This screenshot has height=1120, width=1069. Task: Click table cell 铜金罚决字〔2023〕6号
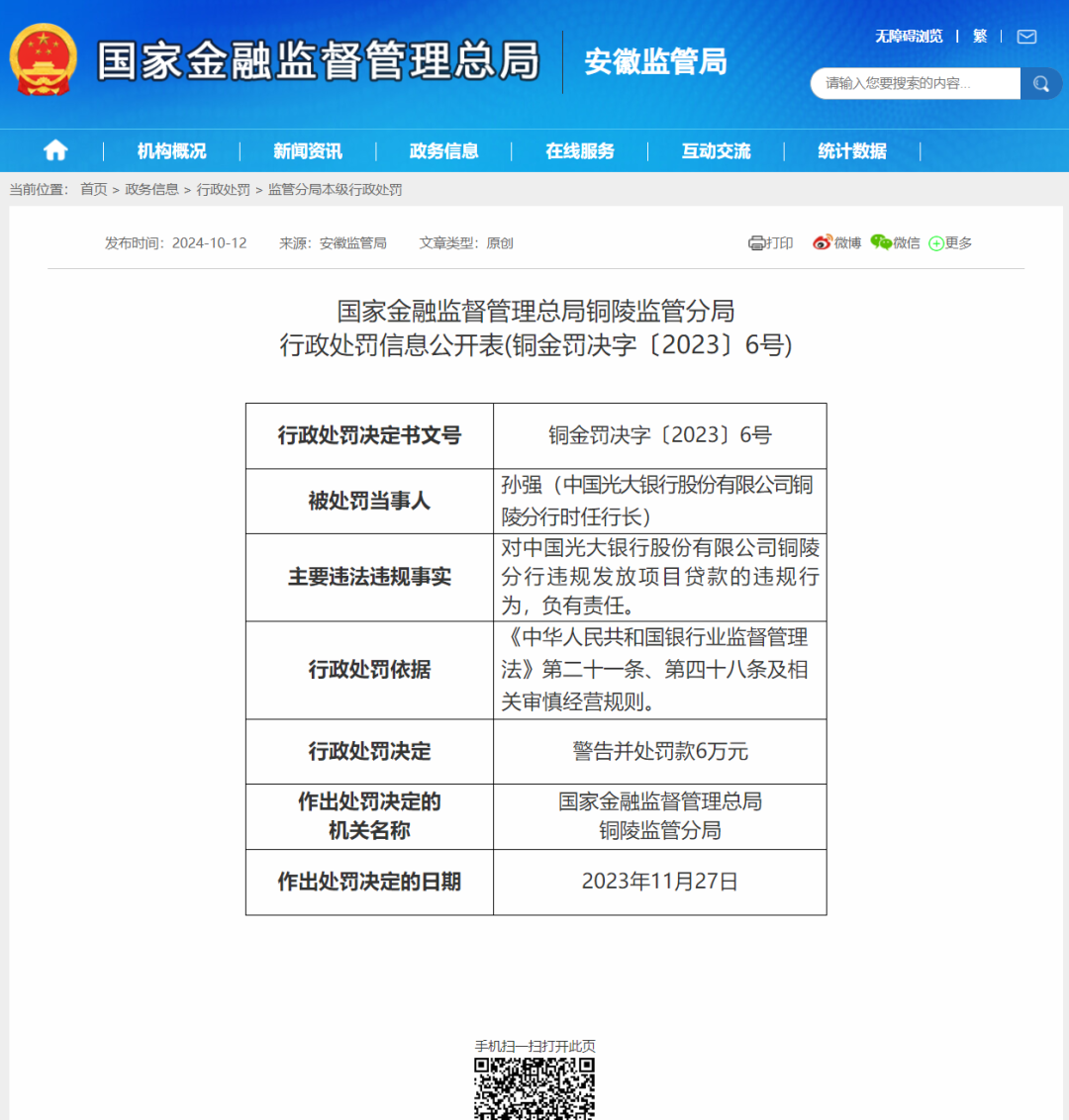(x=659, y=435)
